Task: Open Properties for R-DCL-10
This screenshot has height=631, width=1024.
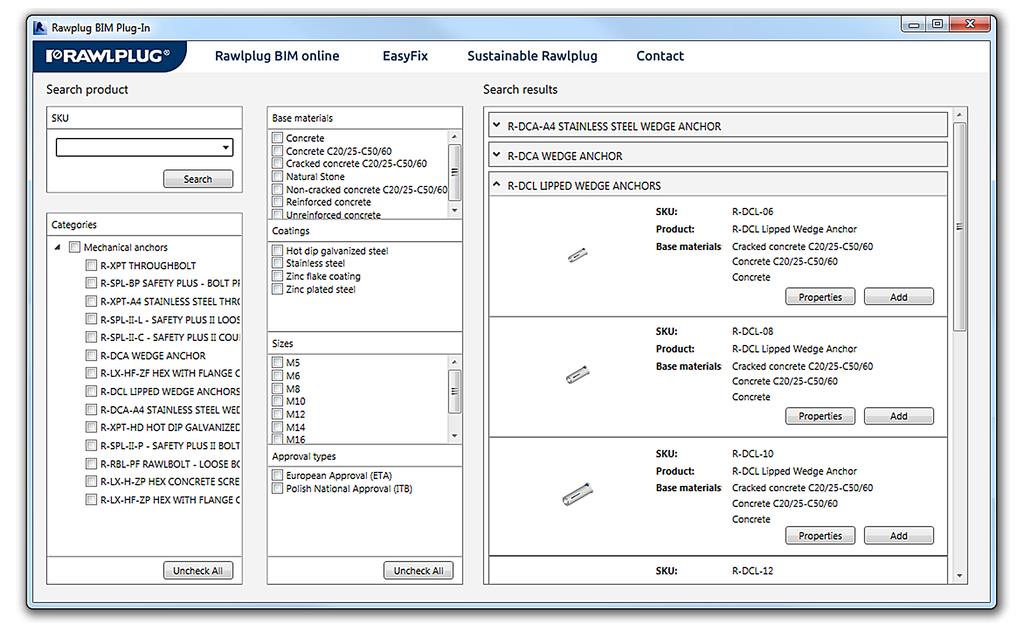Action: coord(820,536)
